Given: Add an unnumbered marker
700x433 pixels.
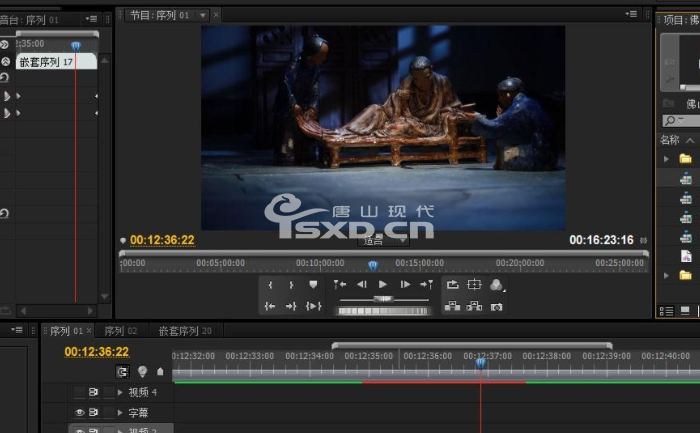Looking at the screenshot, I should (313, 285).
